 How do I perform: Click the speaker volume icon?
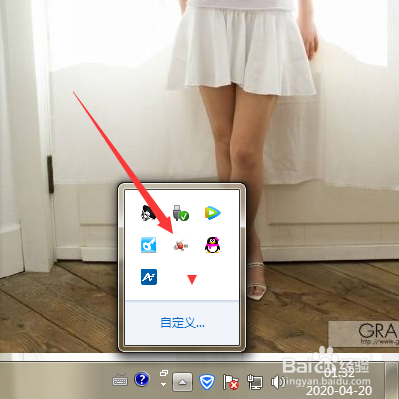[x=278, y=382]
